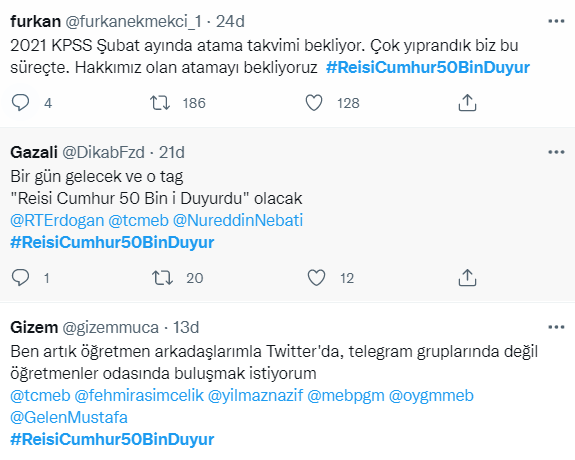Screen dimensions: 575x460
Task: Share furkan's tweet via share icon
Action: point(467,103)
